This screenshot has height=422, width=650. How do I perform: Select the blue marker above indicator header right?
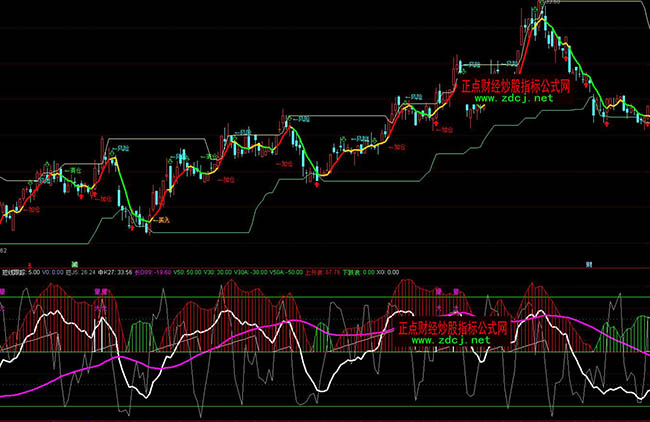[589, 262]
